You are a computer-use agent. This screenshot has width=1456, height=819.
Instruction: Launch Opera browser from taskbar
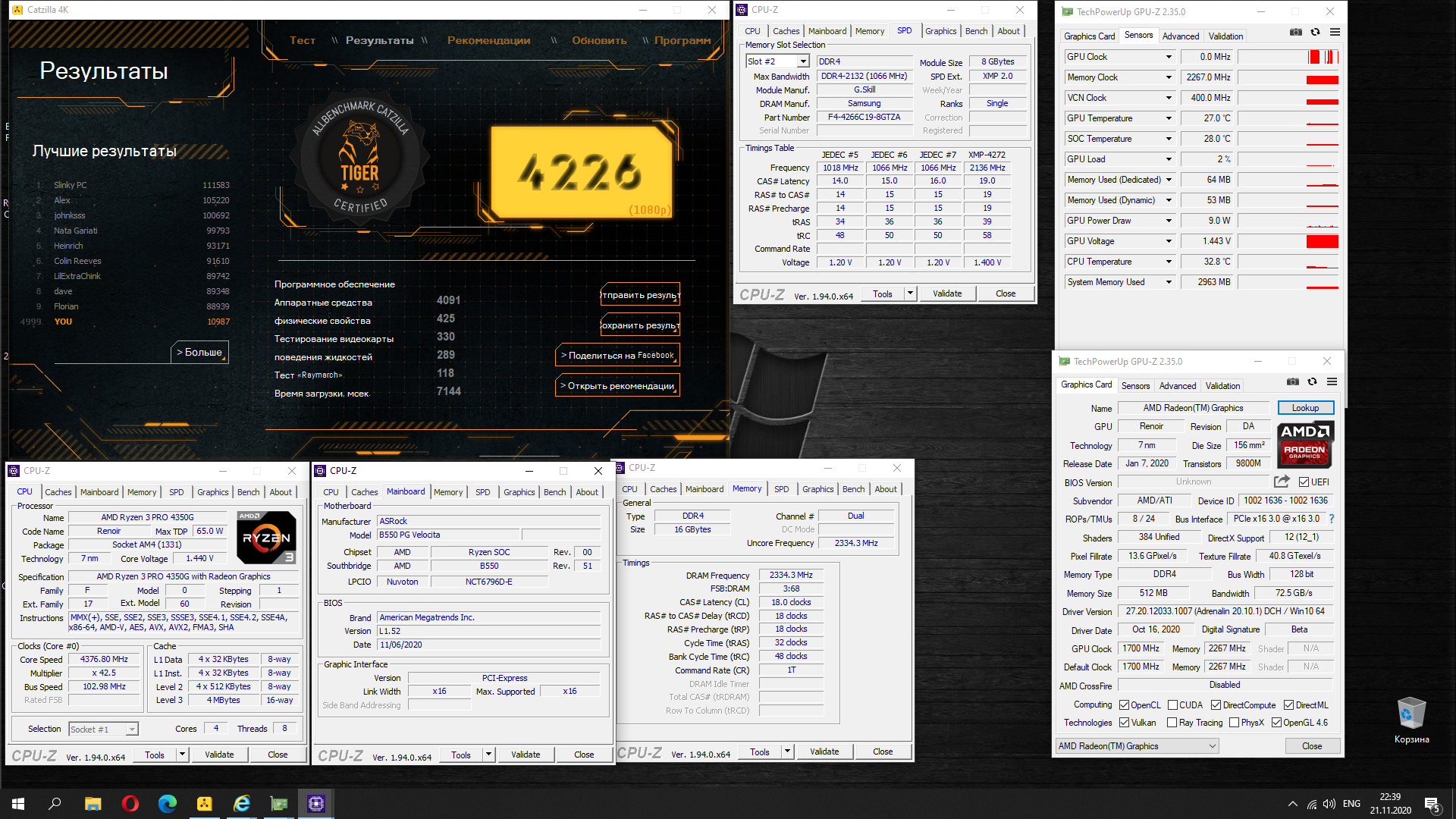click(x=130, y=804)
